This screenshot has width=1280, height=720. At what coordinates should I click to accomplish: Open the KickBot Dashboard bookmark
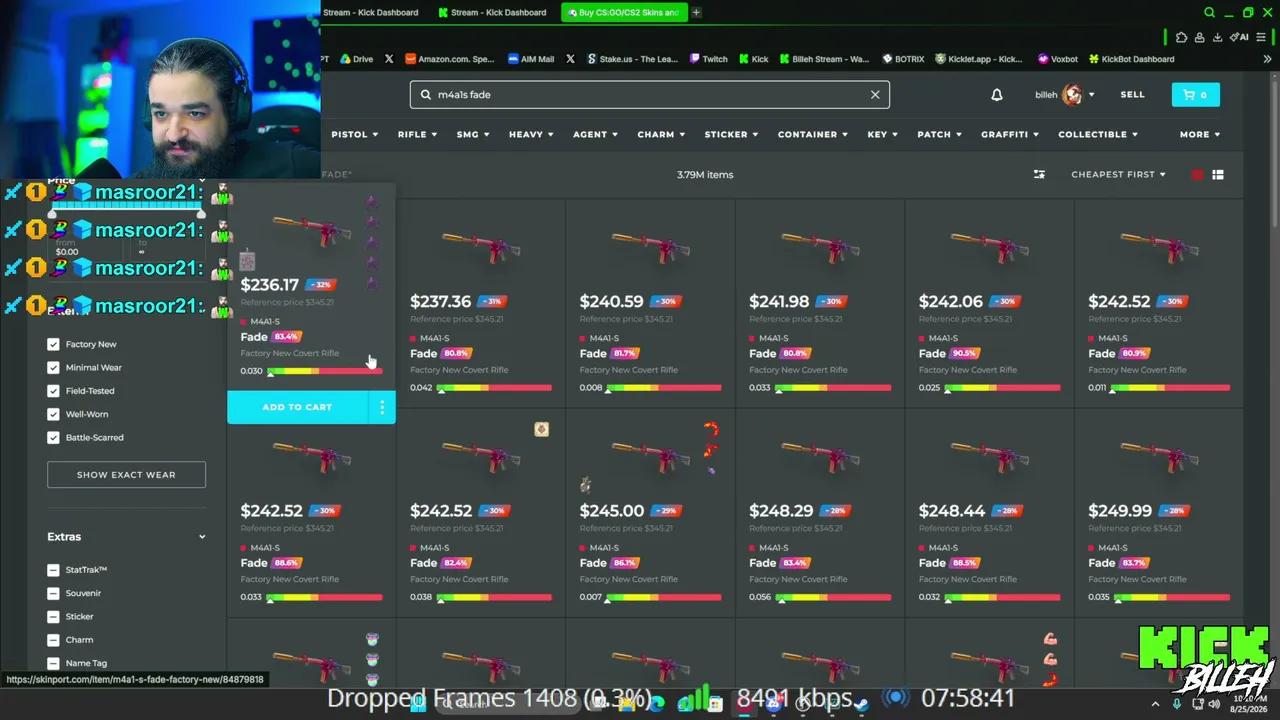[x=1131, y=59]
